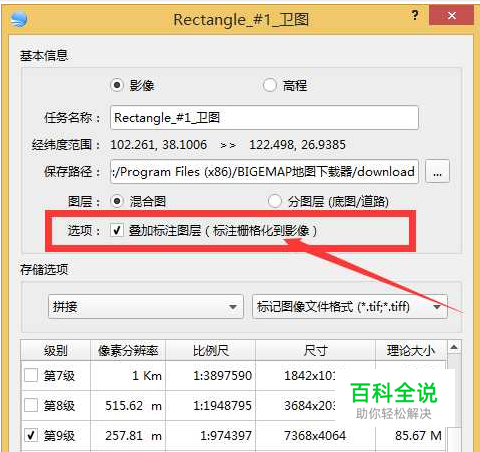Screen dimensions: 480x452
Task: Click the 比例尺 column header
Action: pos(211,351)
